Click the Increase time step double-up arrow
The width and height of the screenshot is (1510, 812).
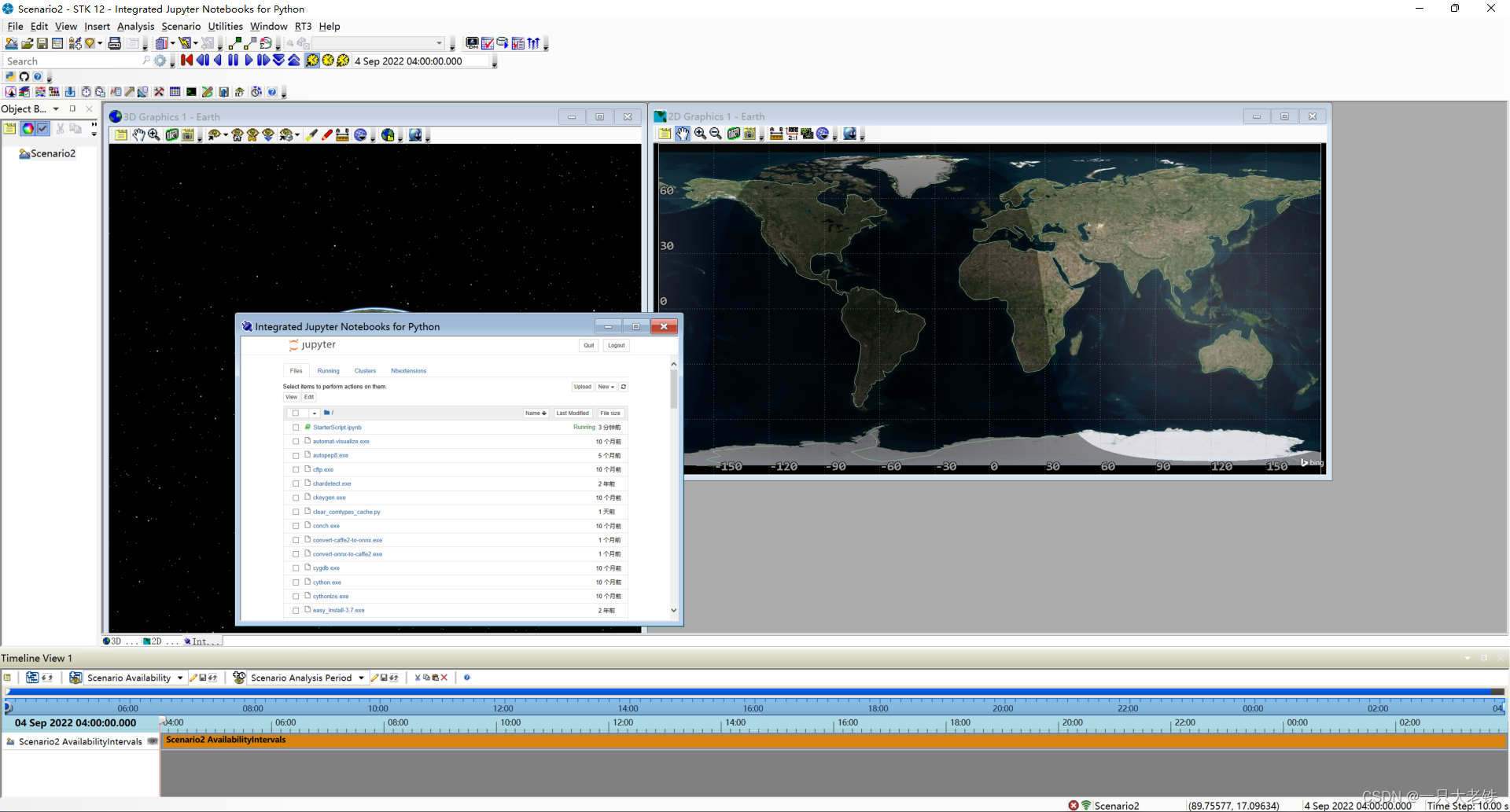pyautogui.click(x=294, y=61)
